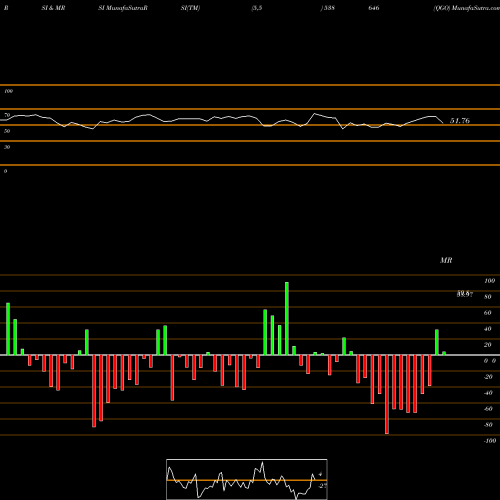The image size is (500, 500).
Task: Click the MR axis label 60
Action: click(x=487, y=313)
